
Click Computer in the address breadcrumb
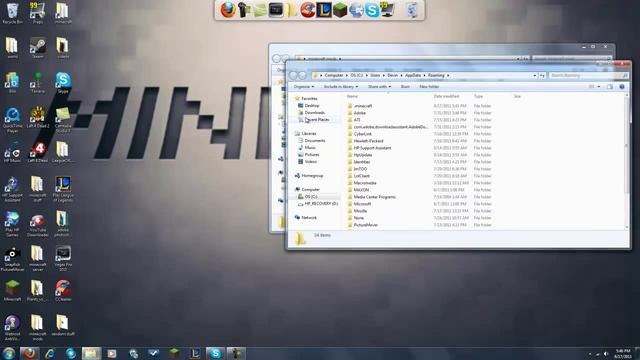334,76
